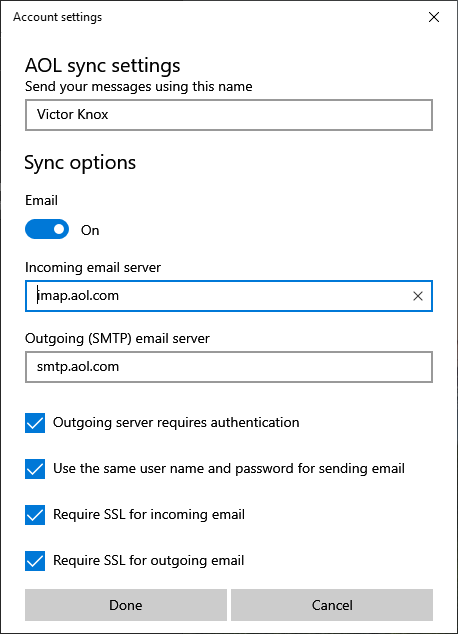Click the 'Account settings' title bar text

pyautogui.click(x=57, y=17)
